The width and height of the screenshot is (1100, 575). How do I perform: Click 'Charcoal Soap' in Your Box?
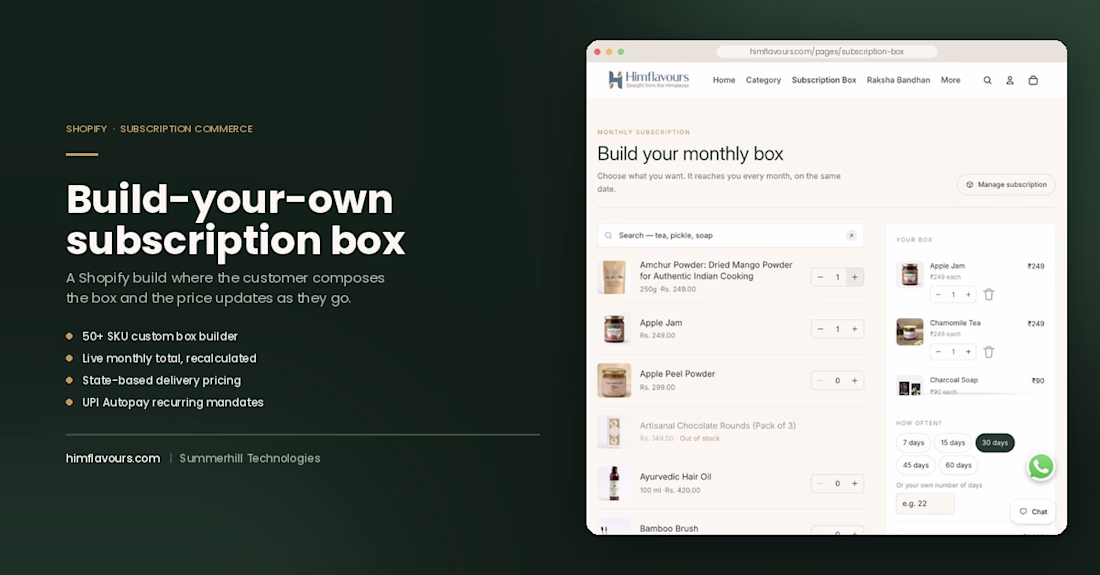(x=953, y=380)
